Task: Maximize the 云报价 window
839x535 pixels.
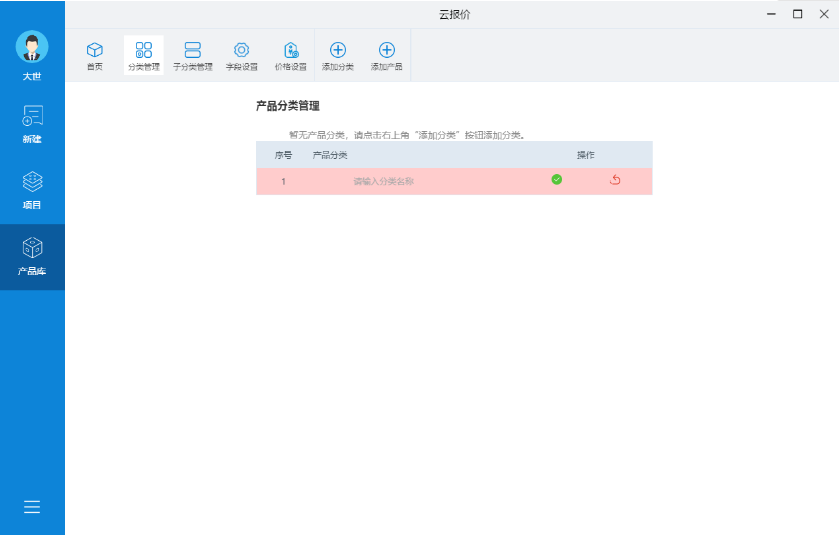Action: [797, 14]
